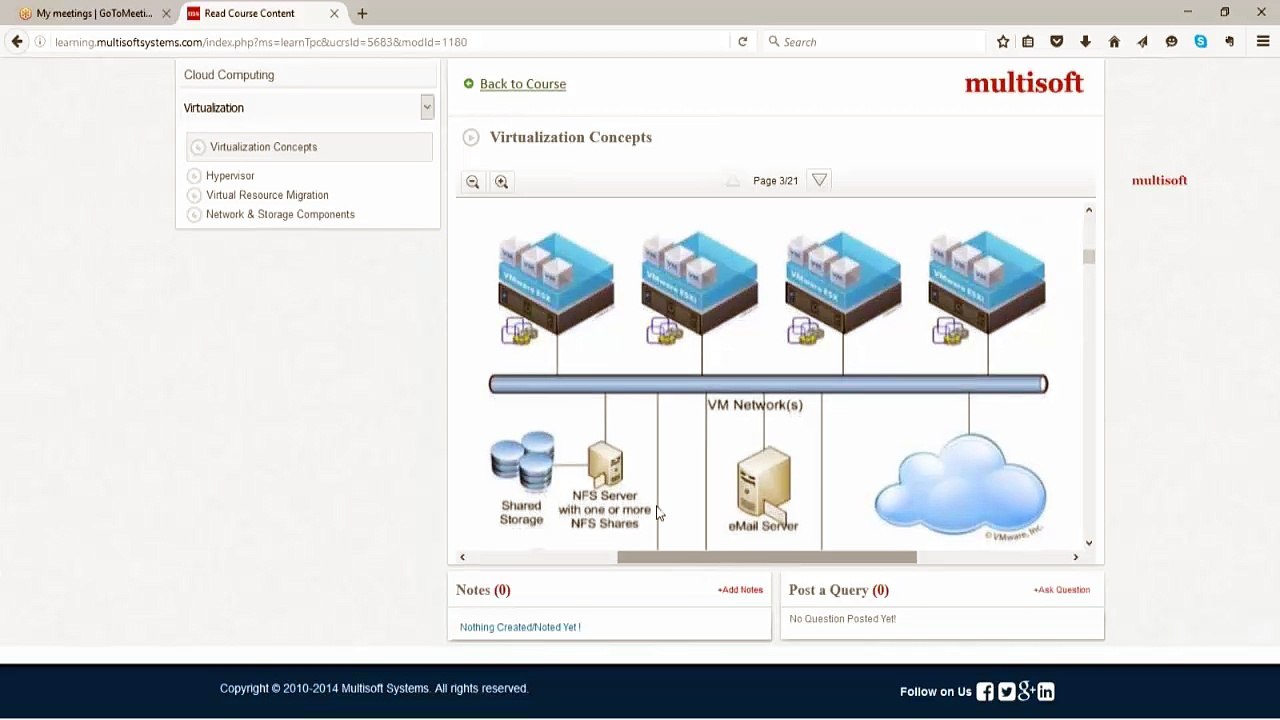Click the Page 3/21 indicator

(x=775, y=181)
